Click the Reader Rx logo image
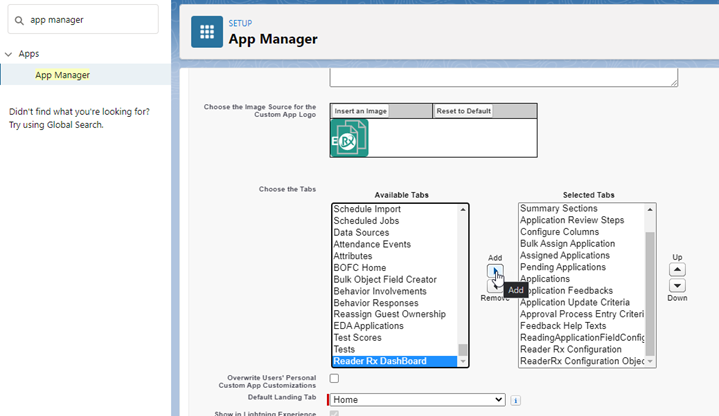 349,138
